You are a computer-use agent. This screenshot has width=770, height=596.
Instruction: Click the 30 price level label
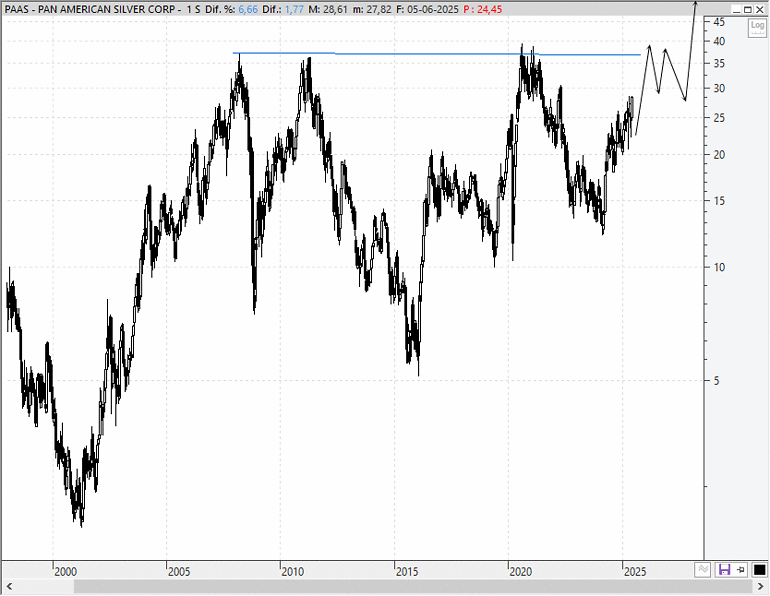pos(719,89)
